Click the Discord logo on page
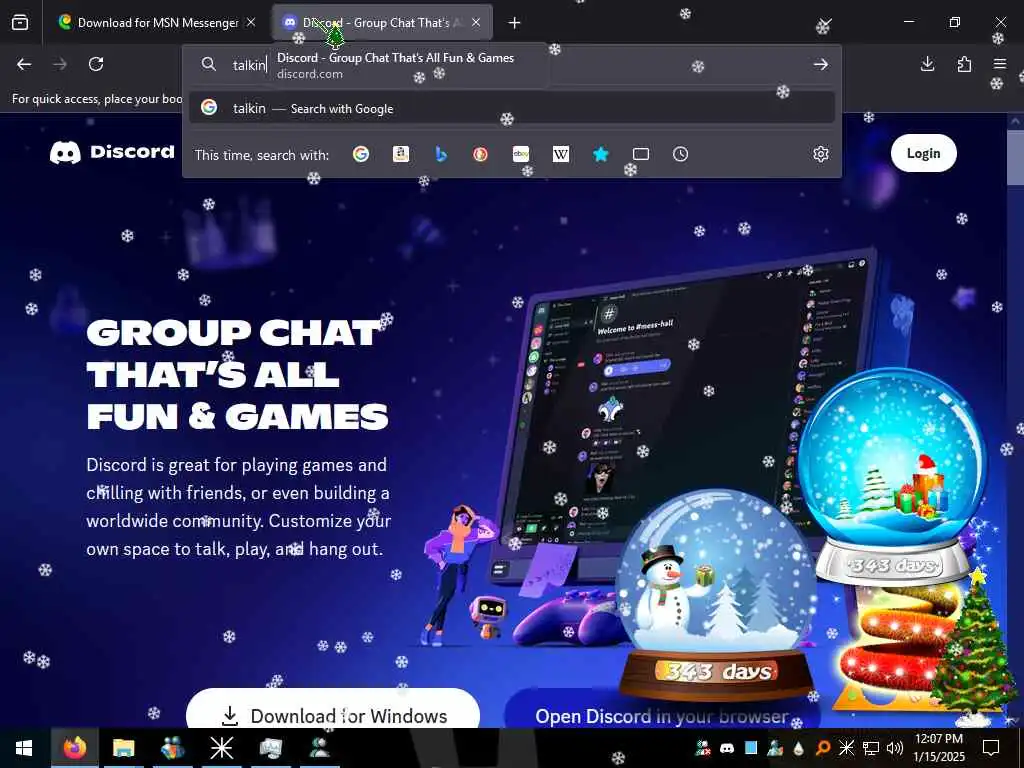The width and height of the screenshot is (1024, 768). (x=112, y=152)
